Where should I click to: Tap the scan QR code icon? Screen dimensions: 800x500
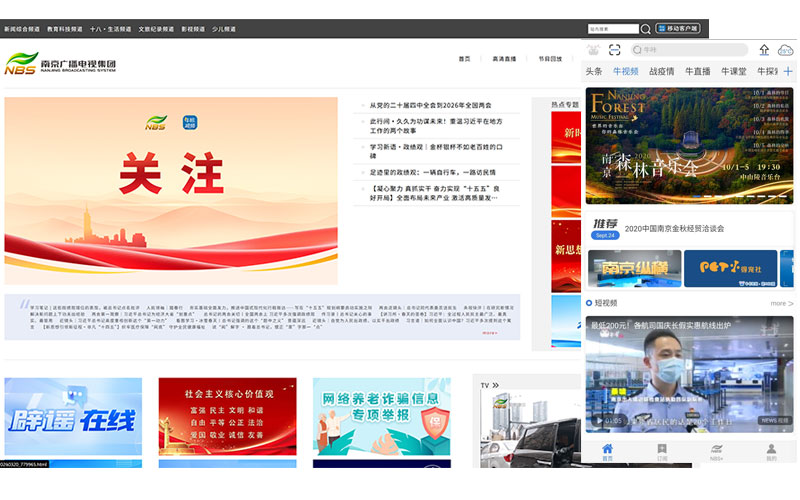click(614, 50)
